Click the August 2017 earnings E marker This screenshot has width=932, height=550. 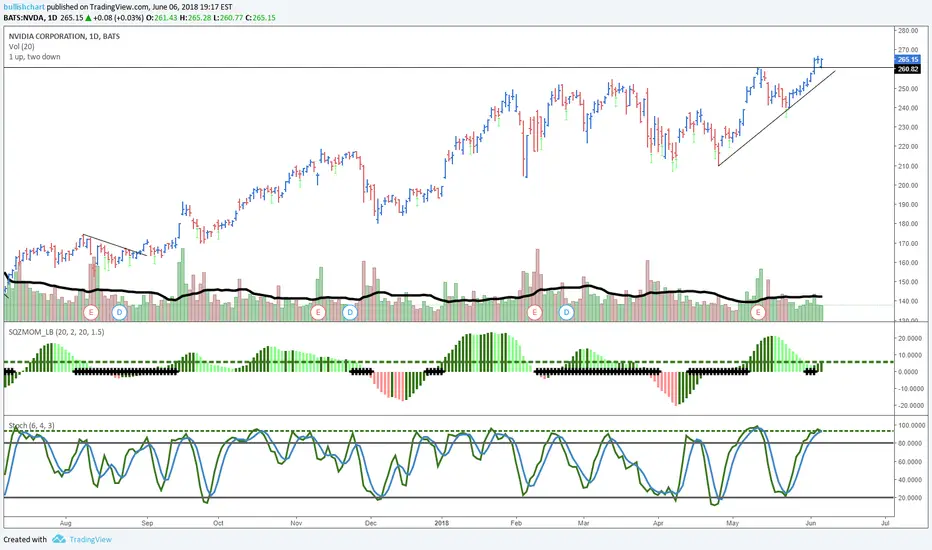click(x=91, y=312)
